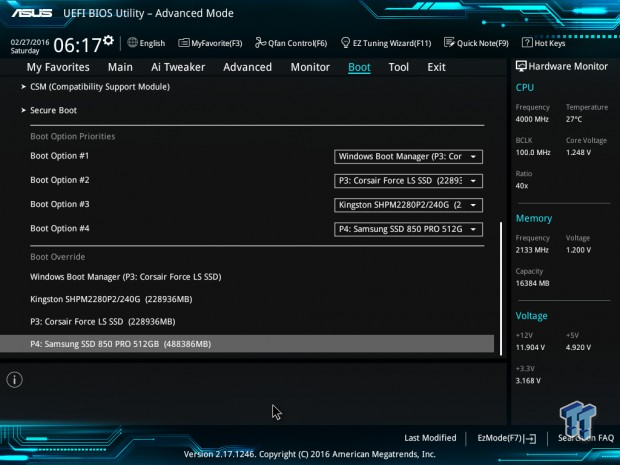Show Hot Keys question mark icon
The image size is (620, 465).
[527, 43]
